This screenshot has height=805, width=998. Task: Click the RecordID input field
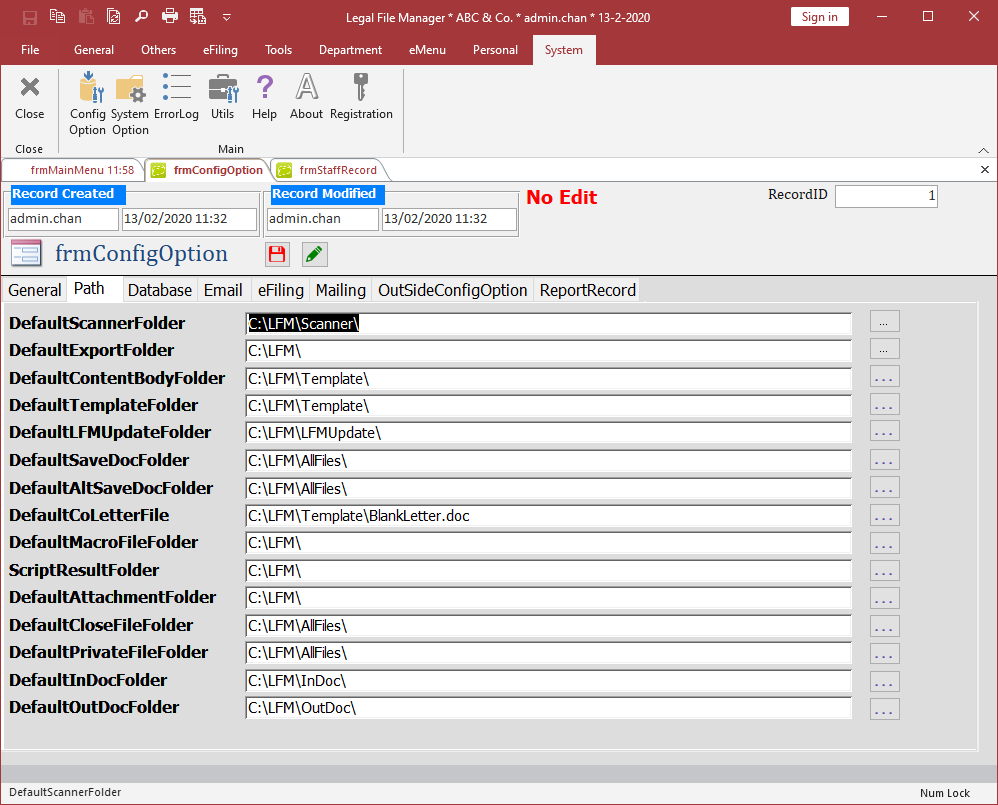coord(886,196)
